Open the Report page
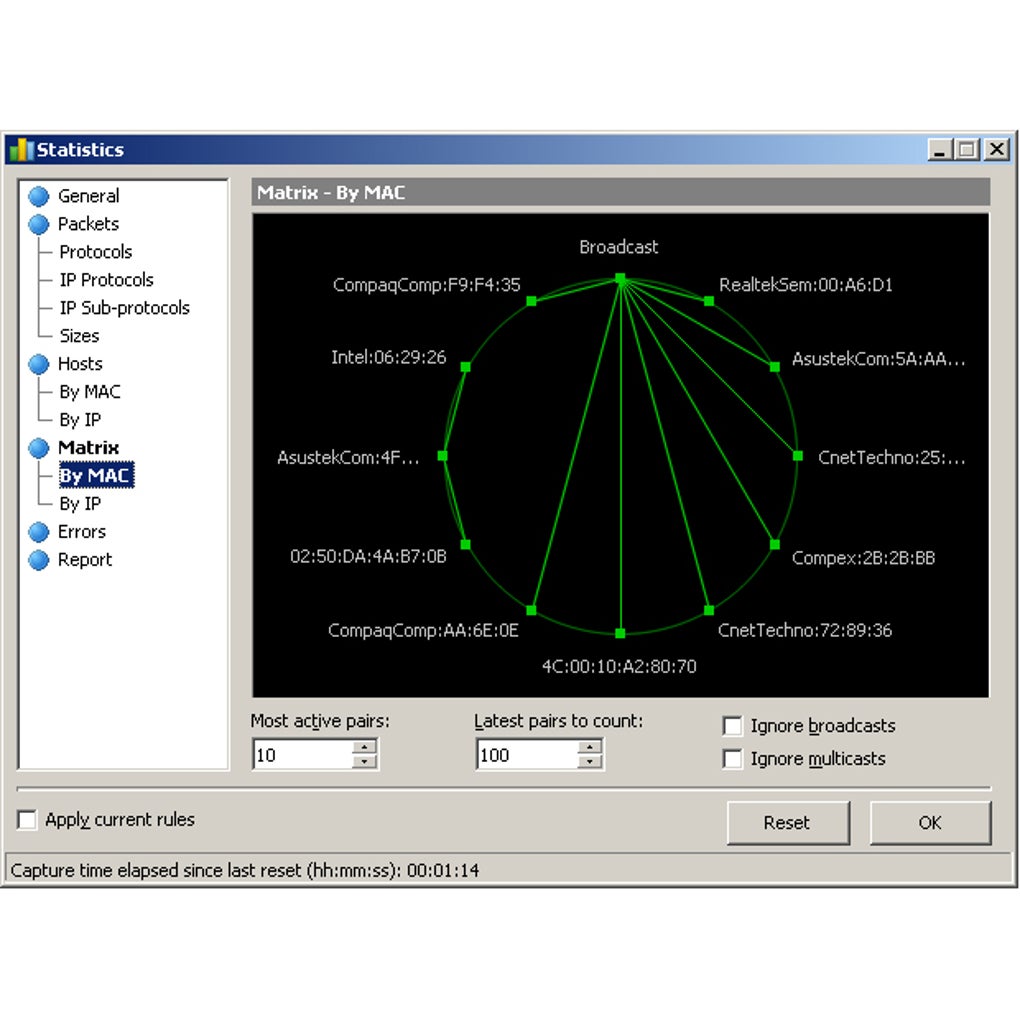This screenshot has width=1020, height=1020. click(x=85, y=559)
